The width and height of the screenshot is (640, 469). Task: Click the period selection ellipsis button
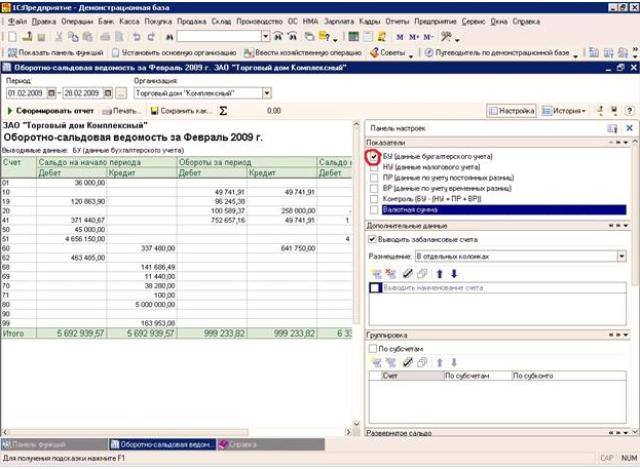tap(121, 93)
